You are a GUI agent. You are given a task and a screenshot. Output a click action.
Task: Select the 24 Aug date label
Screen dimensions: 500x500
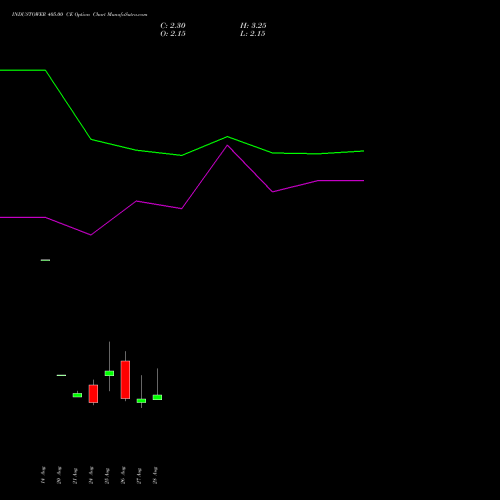pos(91,475)
